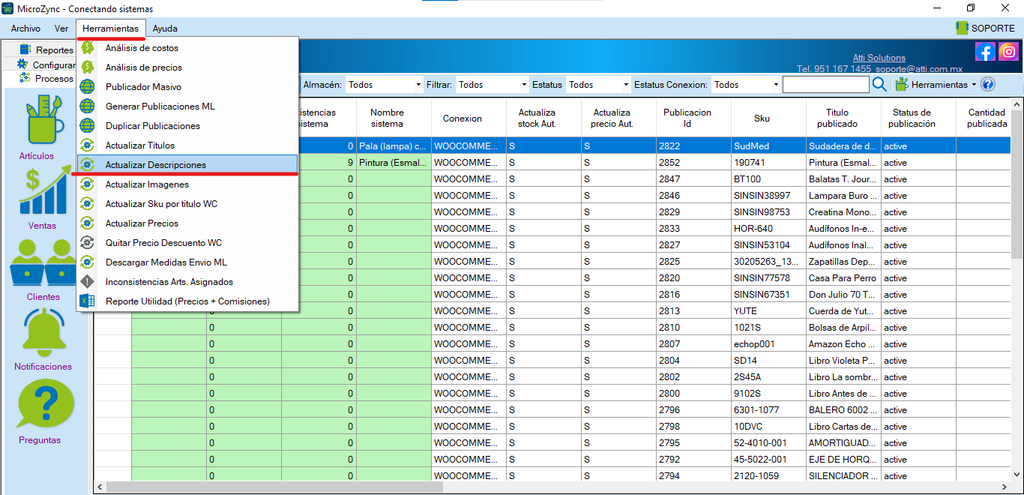The width and height of the screenshot is (1024, 495).
Task: Click the title cell Casa Para Perro
Action: (x=844, y=278)
